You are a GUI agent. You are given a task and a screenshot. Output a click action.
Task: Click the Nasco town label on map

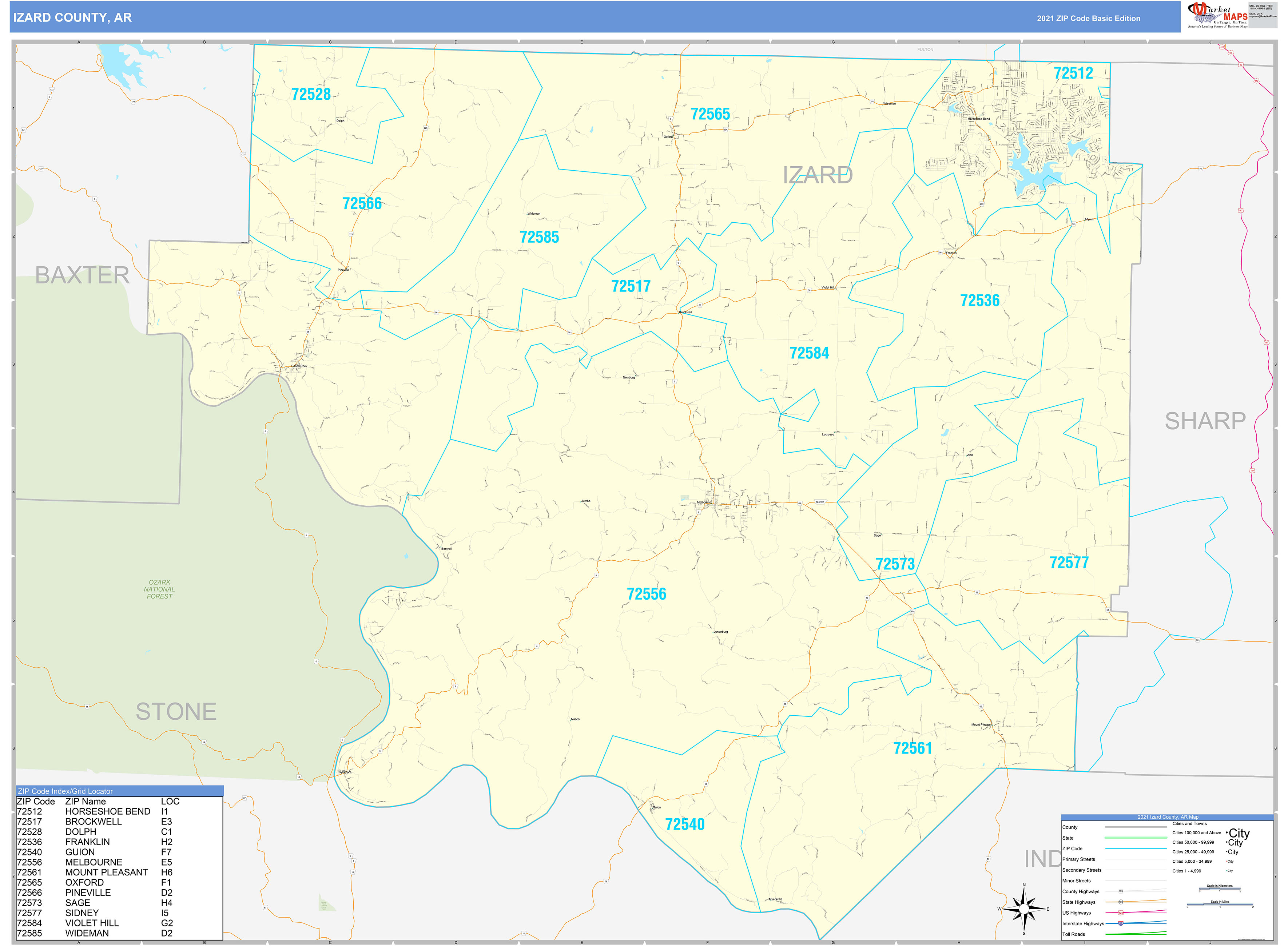(575, 719)
